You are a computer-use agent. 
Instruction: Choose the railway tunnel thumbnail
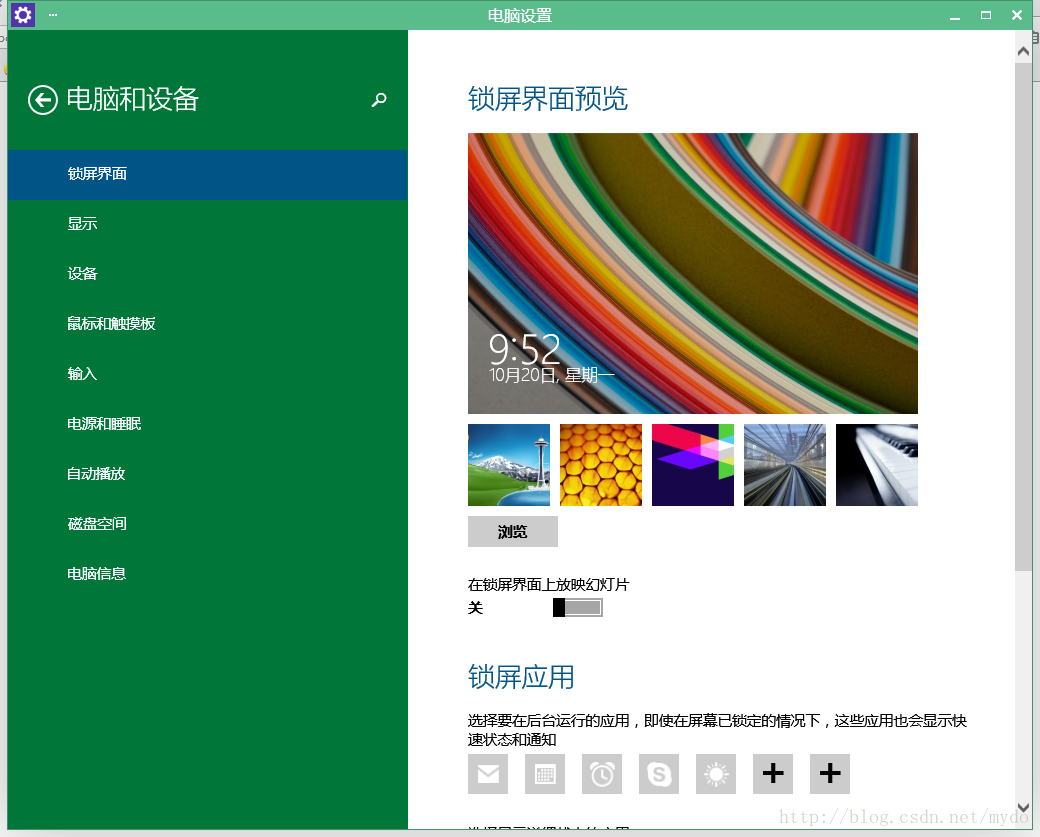coord(785,465)
